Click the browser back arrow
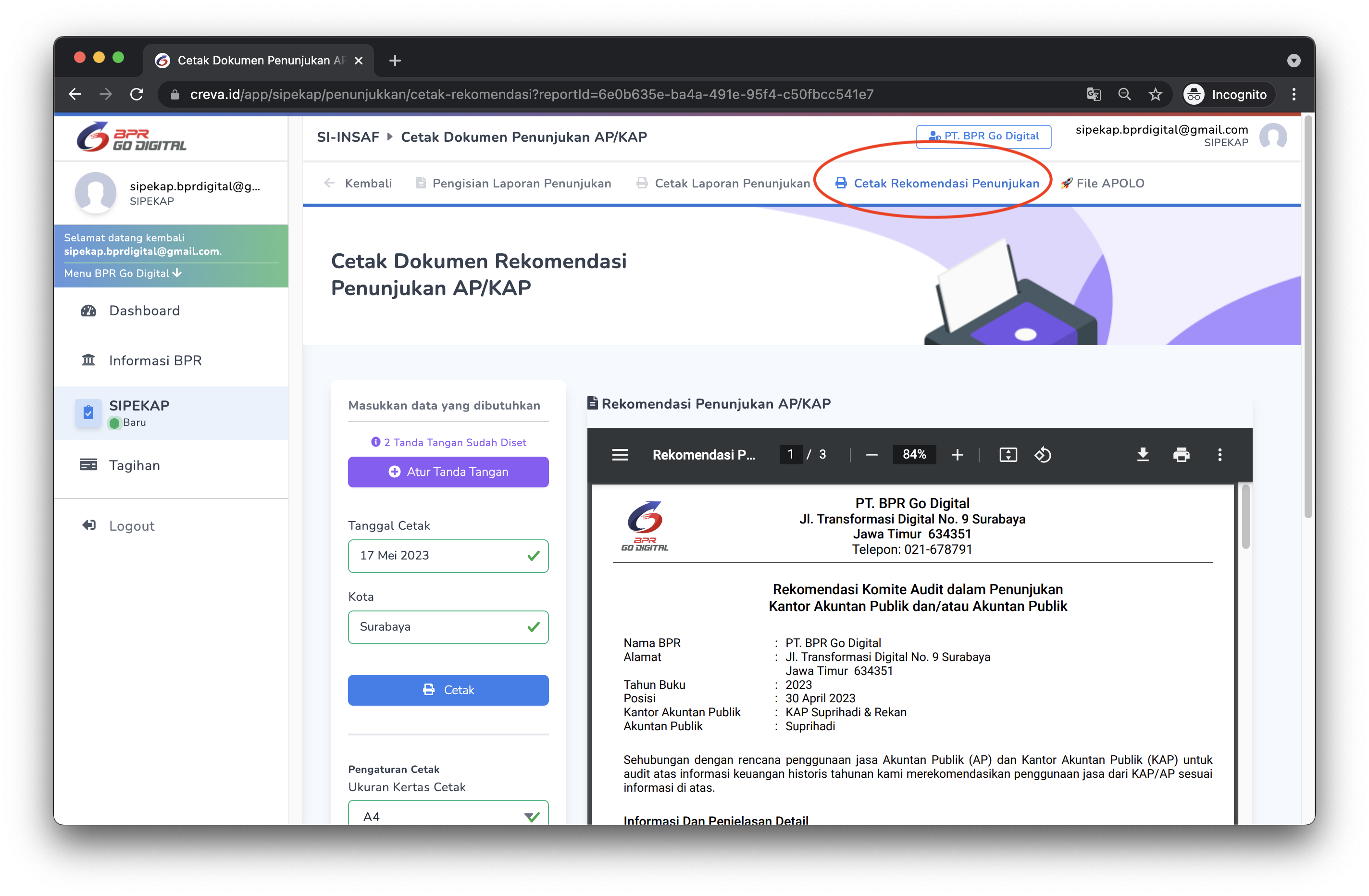The height and width of the screenshot is (896, 1369). 75,94
